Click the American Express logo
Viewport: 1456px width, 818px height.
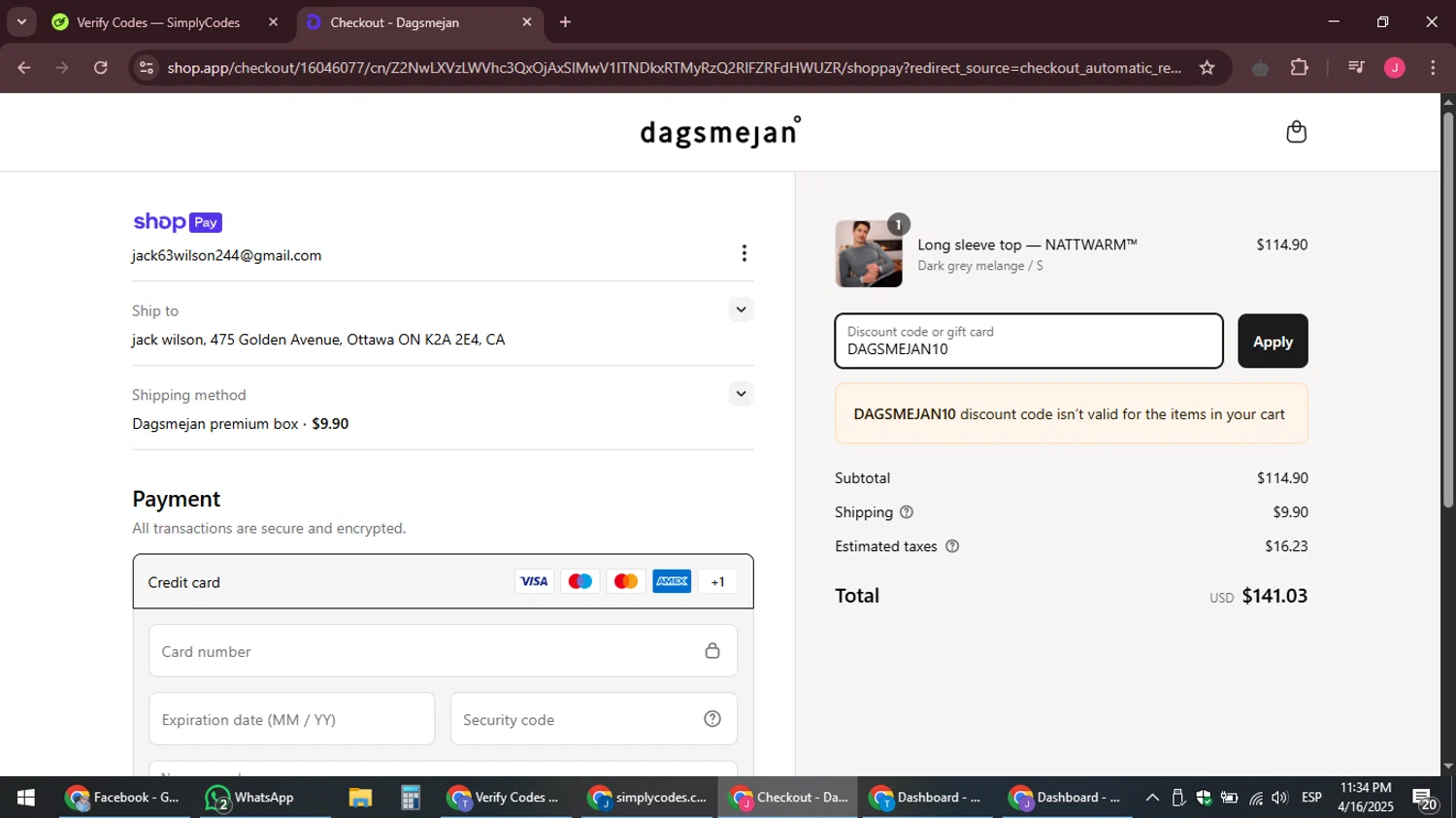(672, 581)
